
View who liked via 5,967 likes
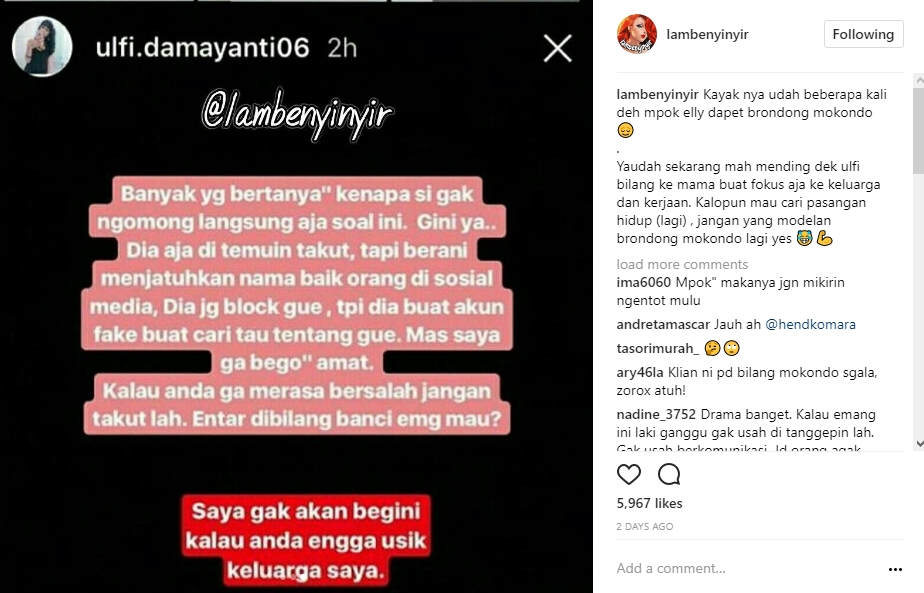tap(649, 503)
